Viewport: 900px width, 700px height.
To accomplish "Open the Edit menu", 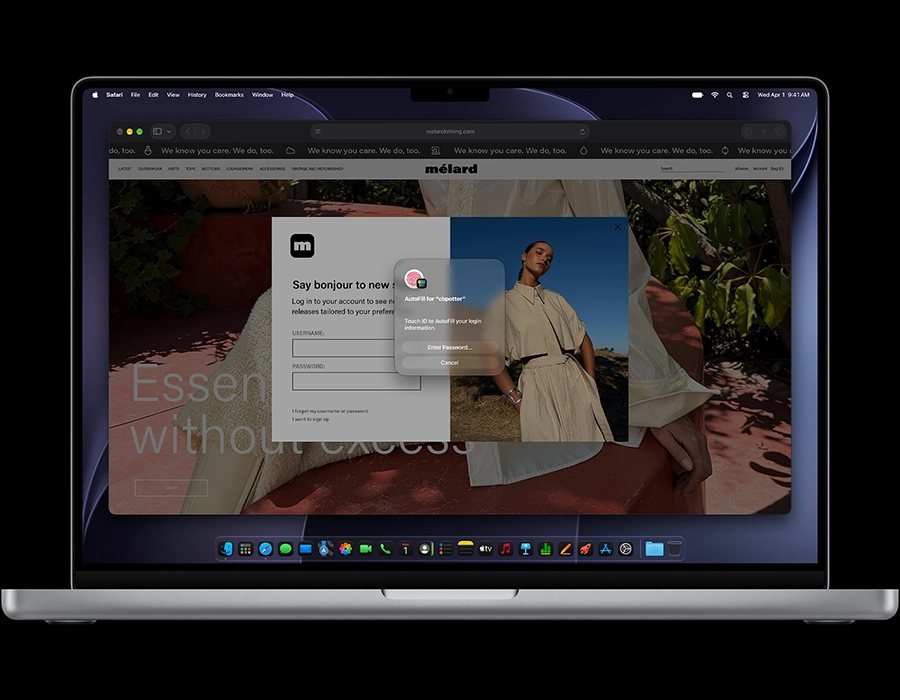I will [153, 95].
